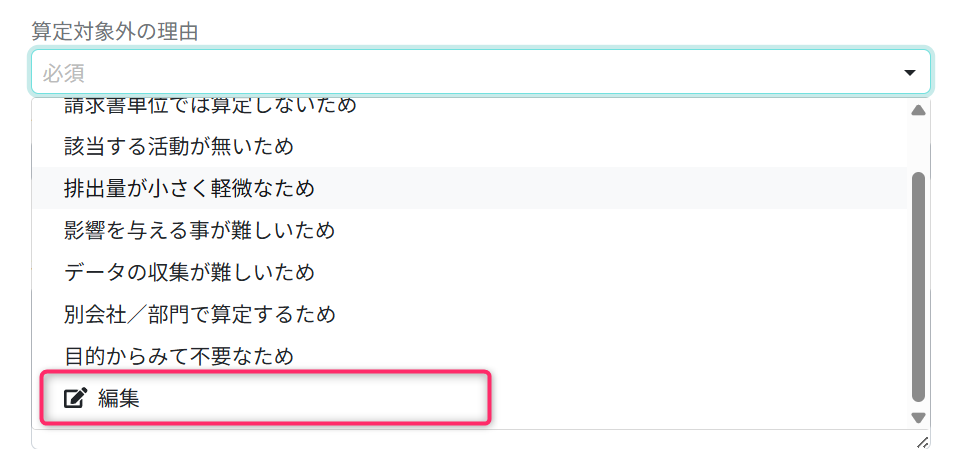Choose 該当する活動が無いため from the list
The width and height of the screenshot is (959, 449).
178,147
